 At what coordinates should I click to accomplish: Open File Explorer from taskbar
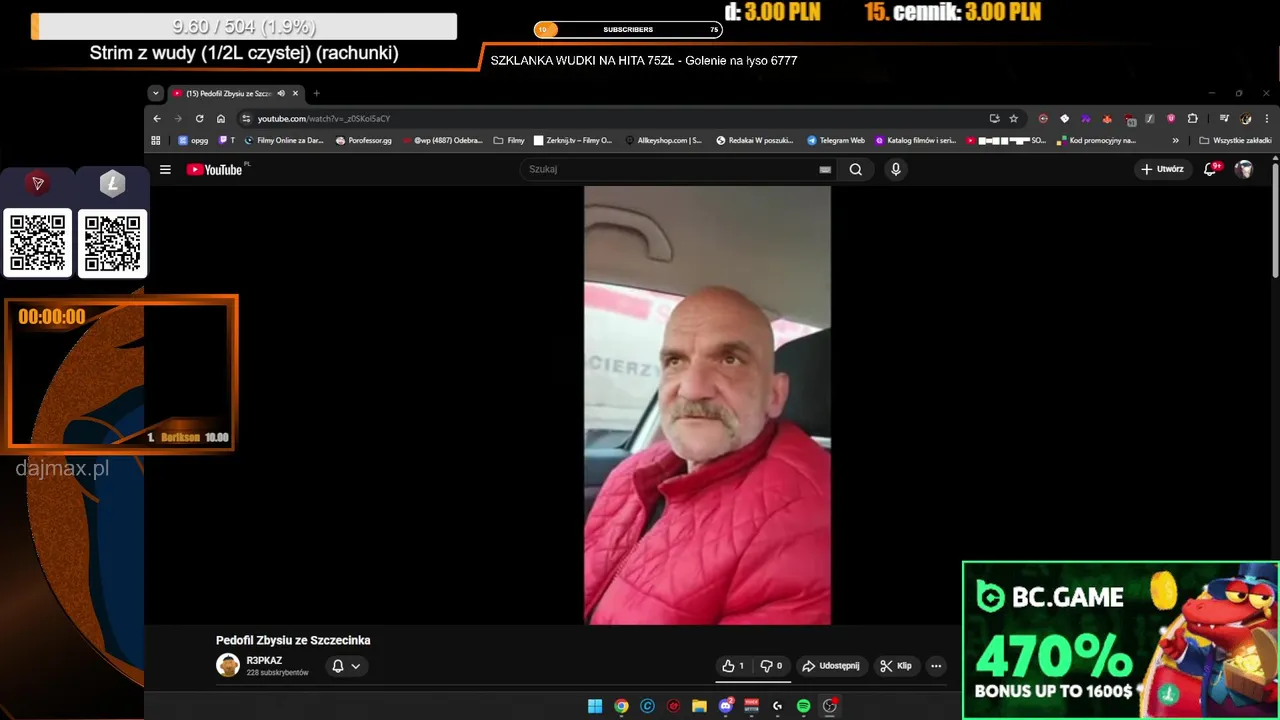point(699,706)
